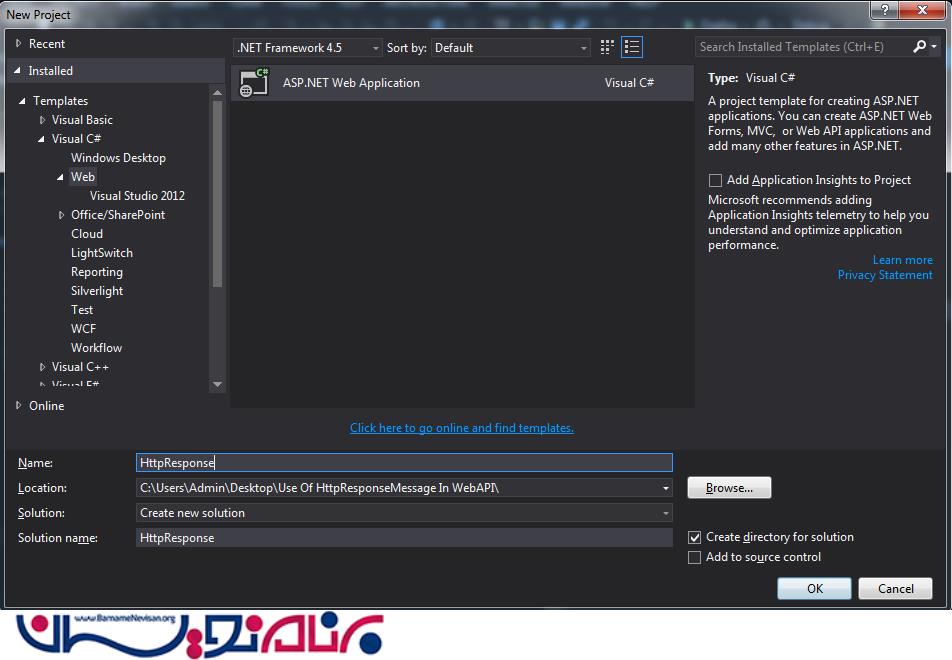
Task: Open the Learn more link
Action: click(902, 260)
